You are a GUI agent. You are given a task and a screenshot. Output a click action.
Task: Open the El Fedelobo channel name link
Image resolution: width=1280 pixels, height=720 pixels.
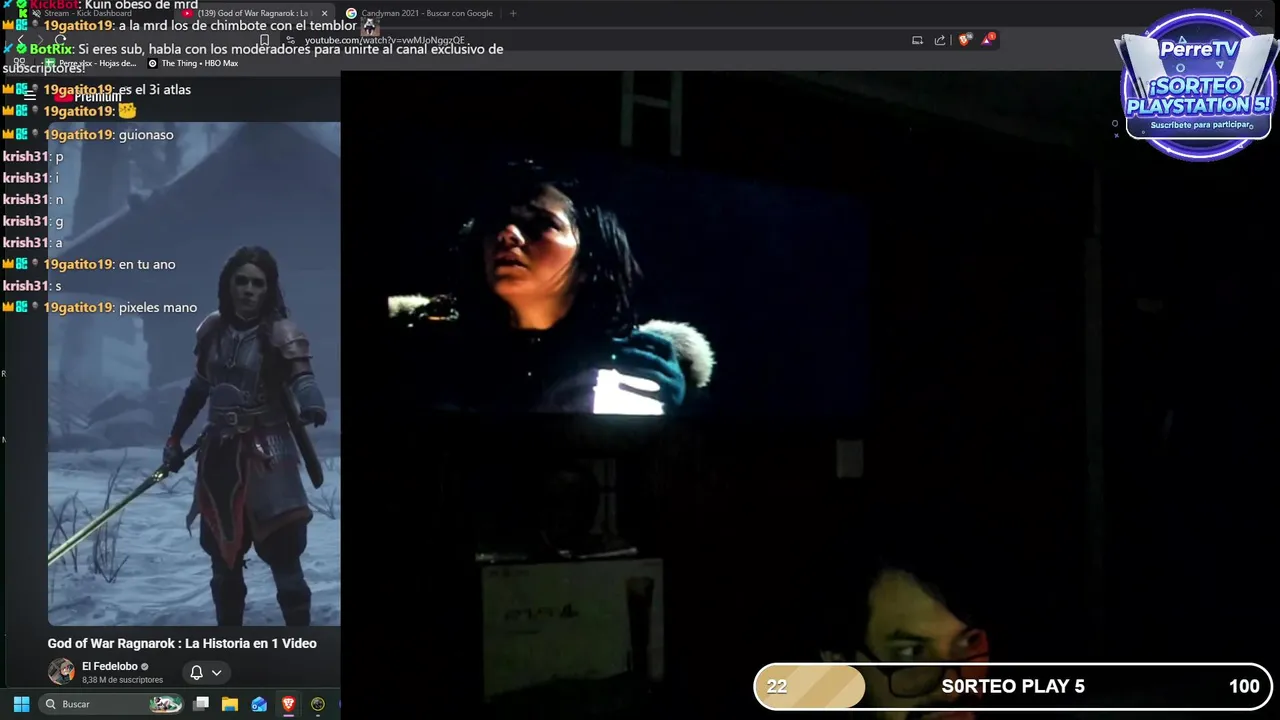[110, 666]
